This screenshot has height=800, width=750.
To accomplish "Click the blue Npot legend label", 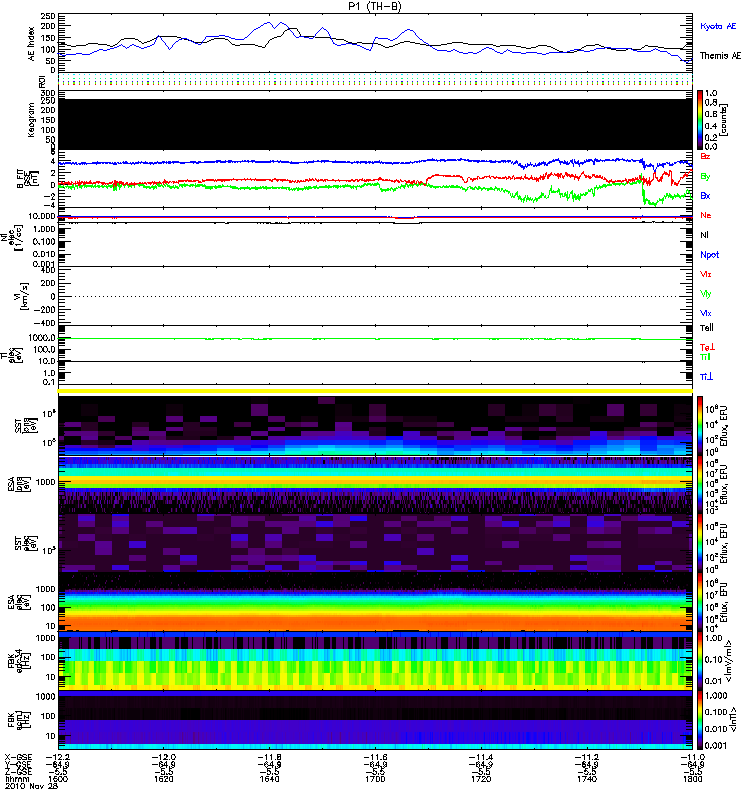I will 709,255.
